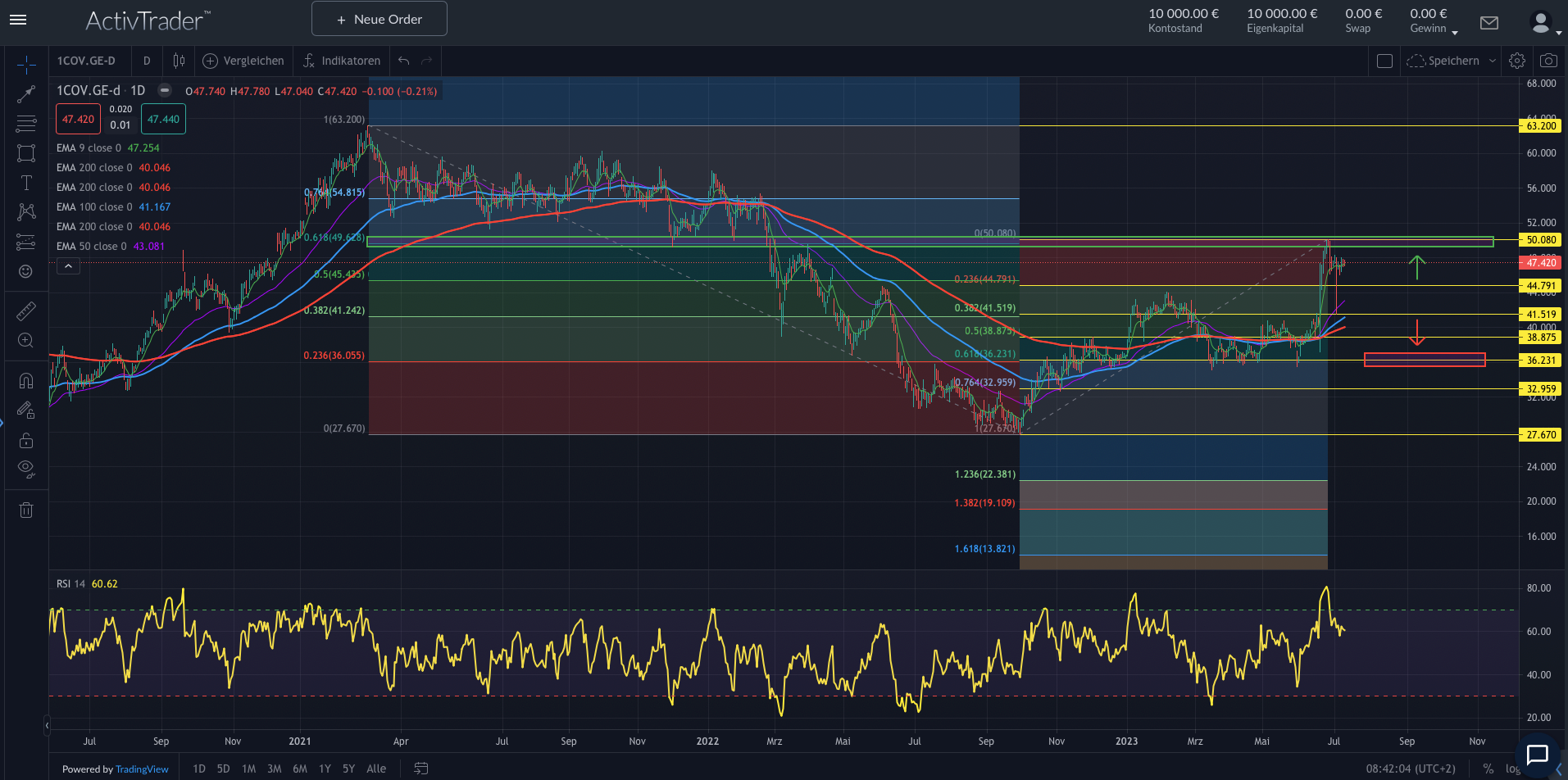Open chart settings gear icon
1568x780 pixels.
click(x=1517, y=61)
